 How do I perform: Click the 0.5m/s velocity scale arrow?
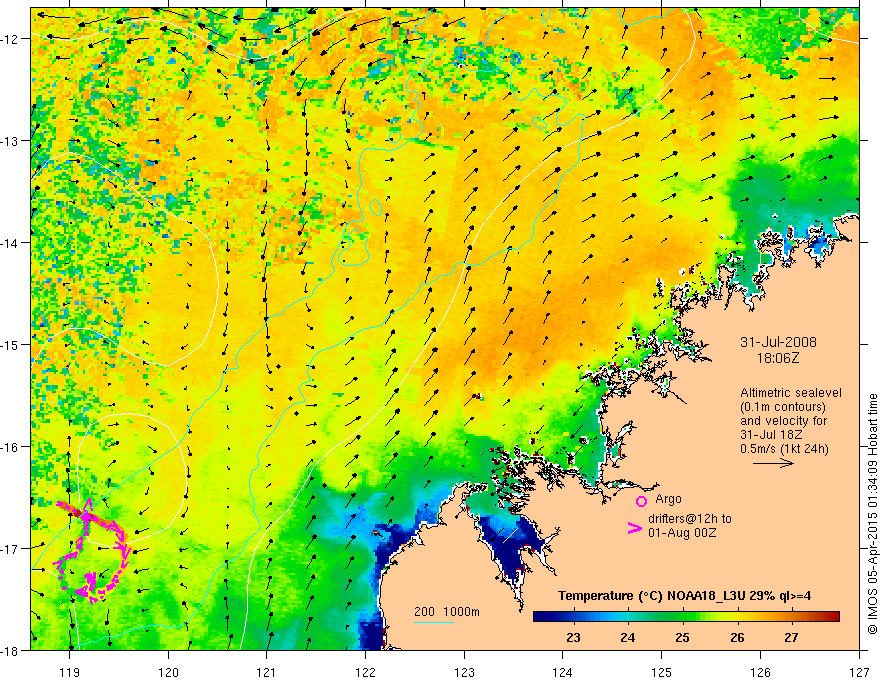pos(773,463)
